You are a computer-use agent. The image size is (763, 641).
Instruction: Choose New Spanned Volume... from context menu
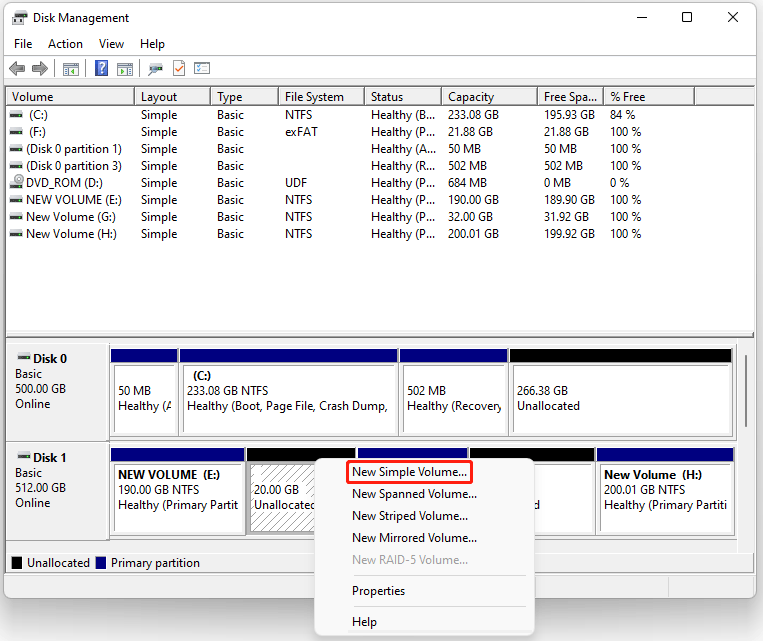(415, 494)
